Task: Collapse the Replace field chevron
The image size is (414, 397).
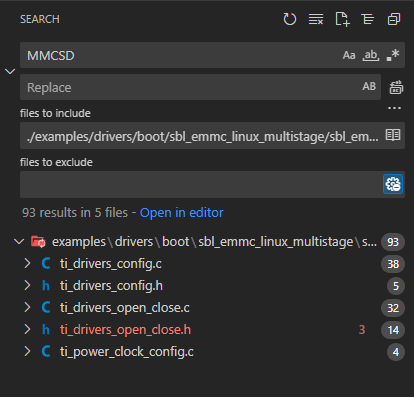Action: [x=10, y=71]
